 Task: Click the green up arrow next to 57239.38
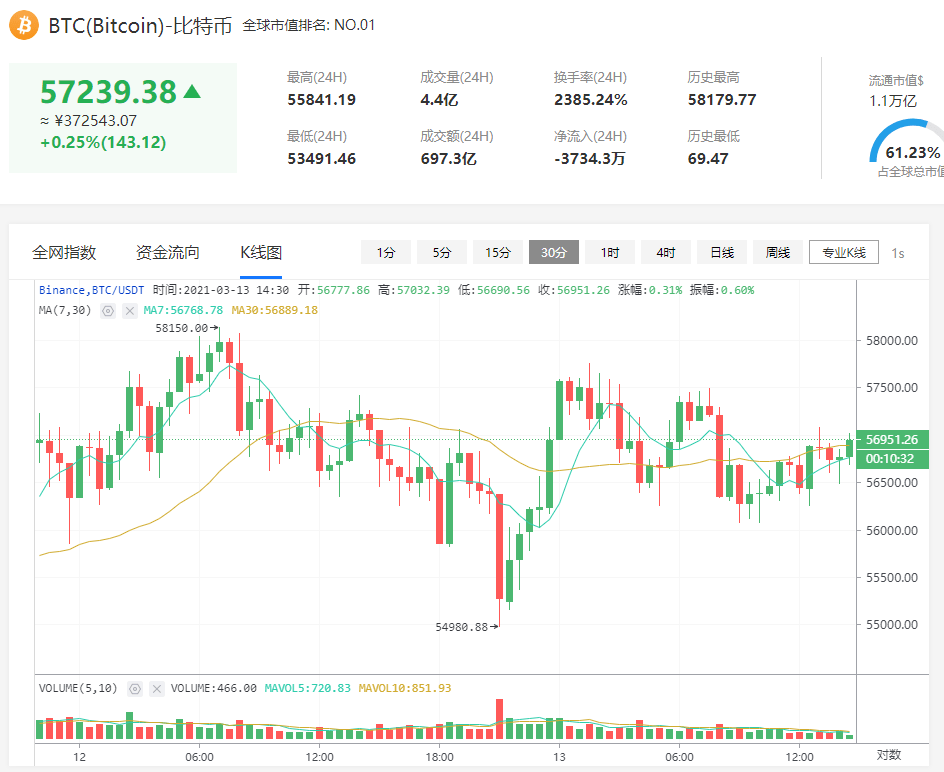(192, 92)
